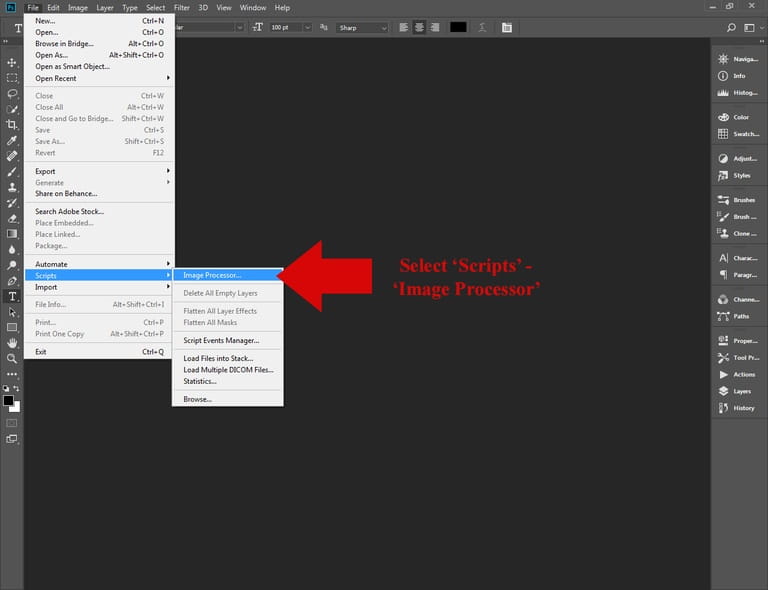Screen dimensions: 768x590
Task: Expand the Export submenu
Action: 98,171
